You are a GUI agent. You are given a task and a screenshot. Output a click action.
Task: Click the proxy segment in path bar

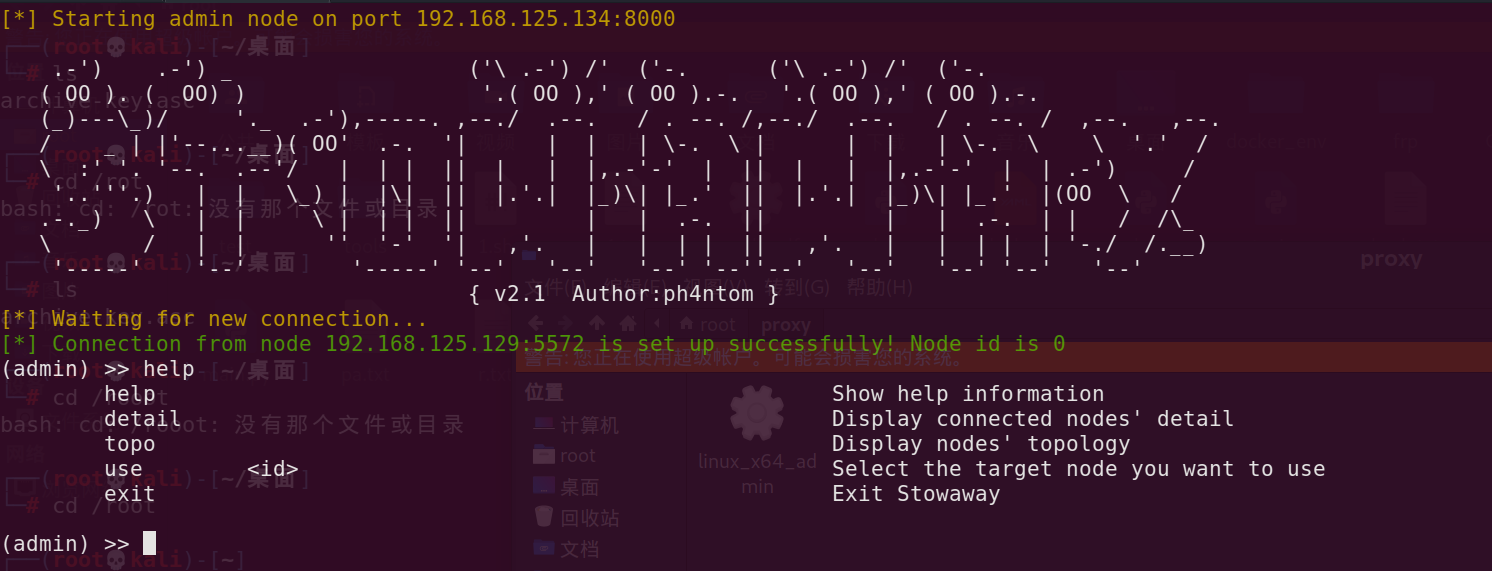point(786,325)
